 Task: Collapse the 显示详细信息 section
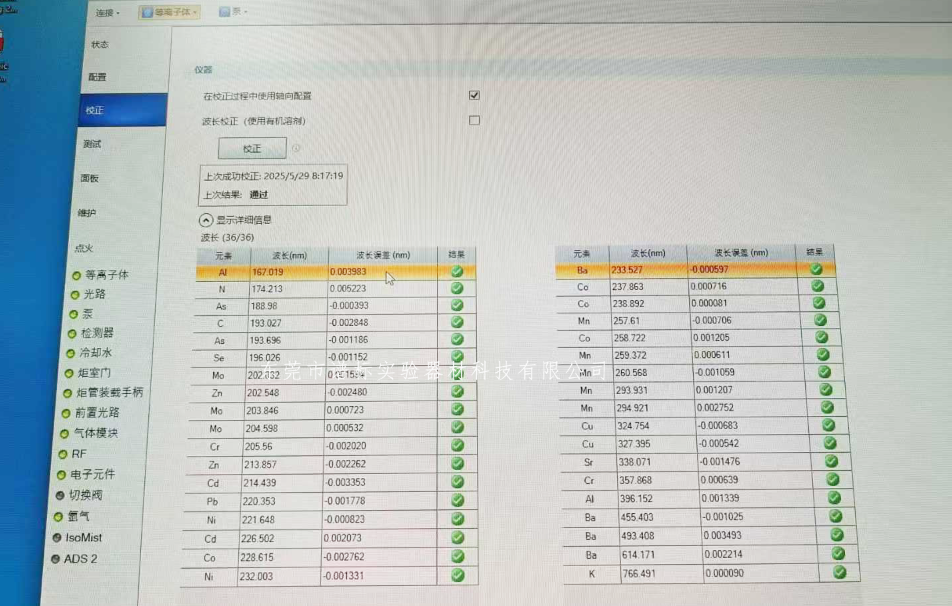206,220
